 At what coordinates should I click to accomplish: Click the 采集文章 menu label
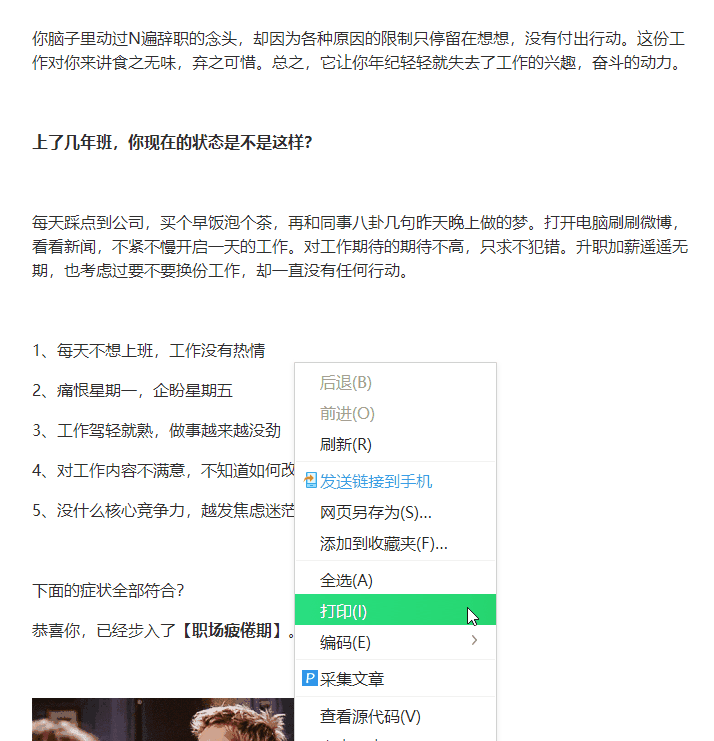352,679
